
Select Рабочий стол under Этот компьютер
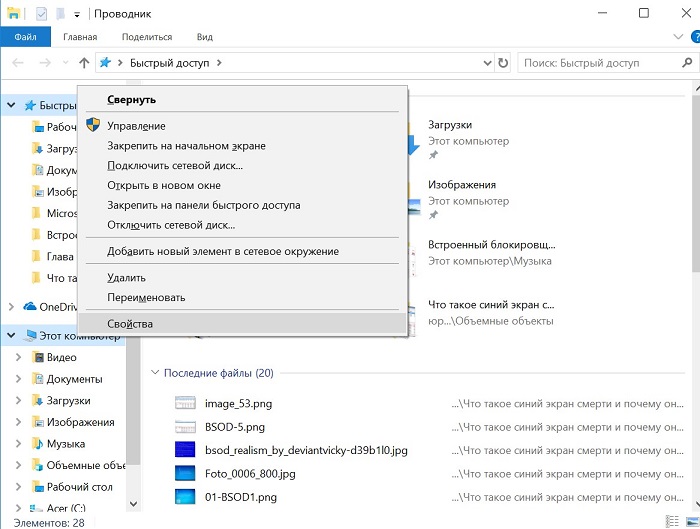[79, 487]
